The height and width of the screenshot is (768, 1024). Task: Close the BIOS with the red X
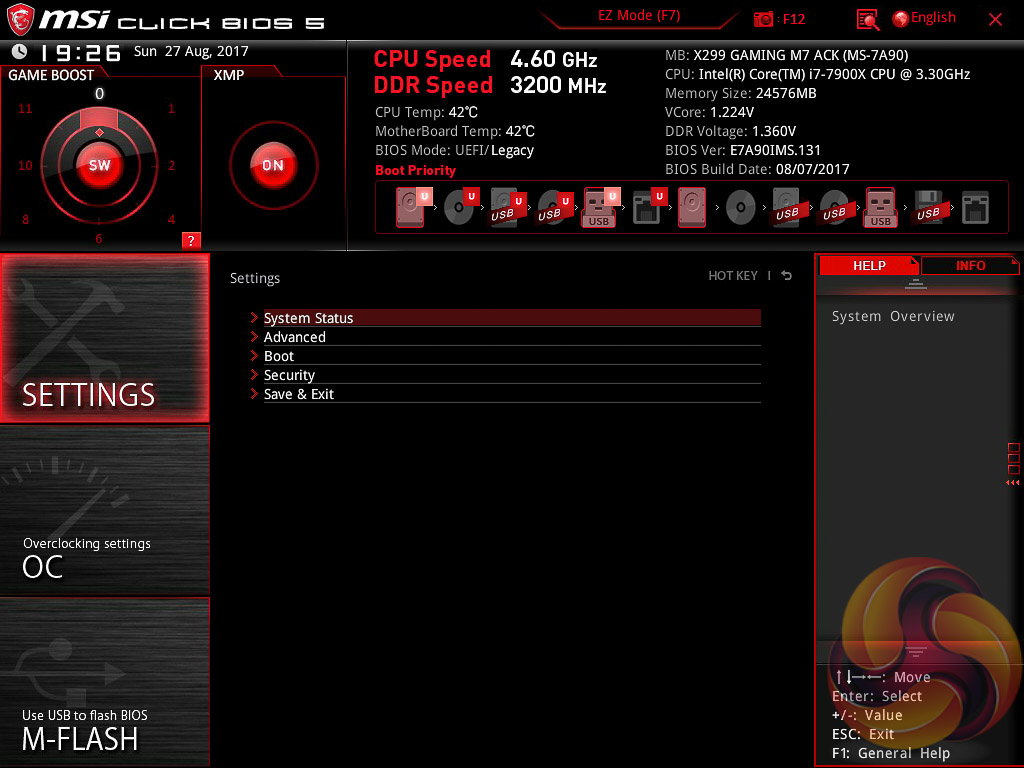coord(995,20)
